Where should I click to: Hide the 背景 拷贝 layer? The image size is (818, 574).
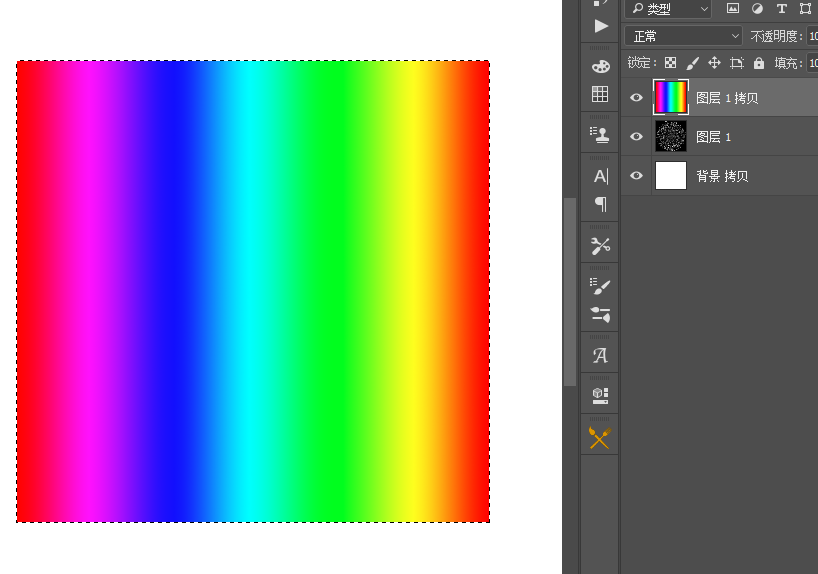pyautogui.click(x=636, y=176)
